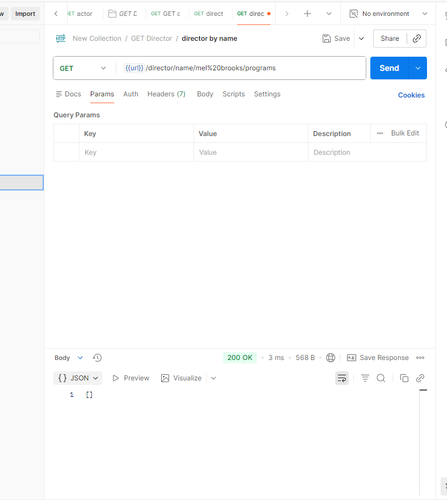
Task: Click the query param Key input field
Action: coord(136,152)
